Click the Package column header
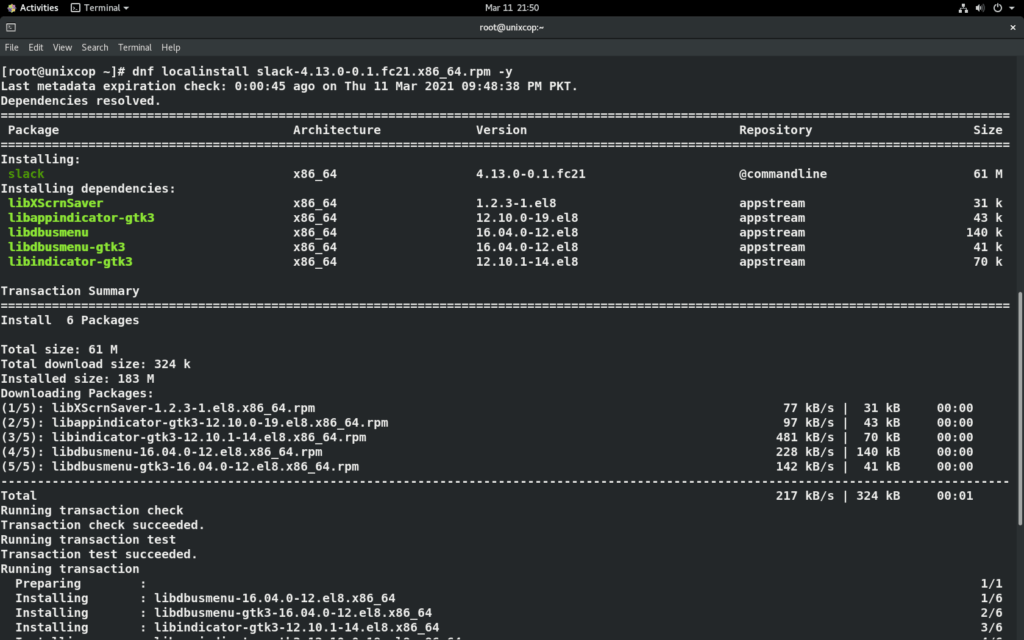The width and height of the screenshot is (1024, 640). coord(33,130)
